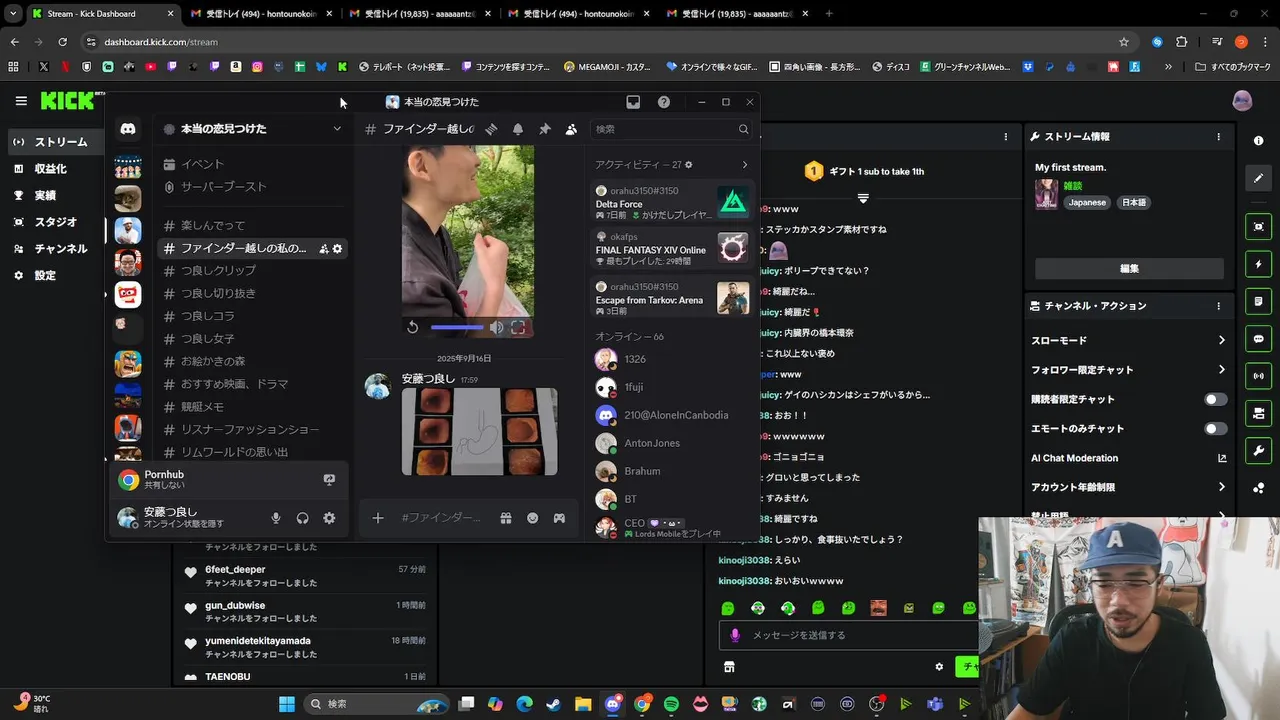Open the Kick hamburger menu
Screen dimensions: 1280x720
coord(21,101)
